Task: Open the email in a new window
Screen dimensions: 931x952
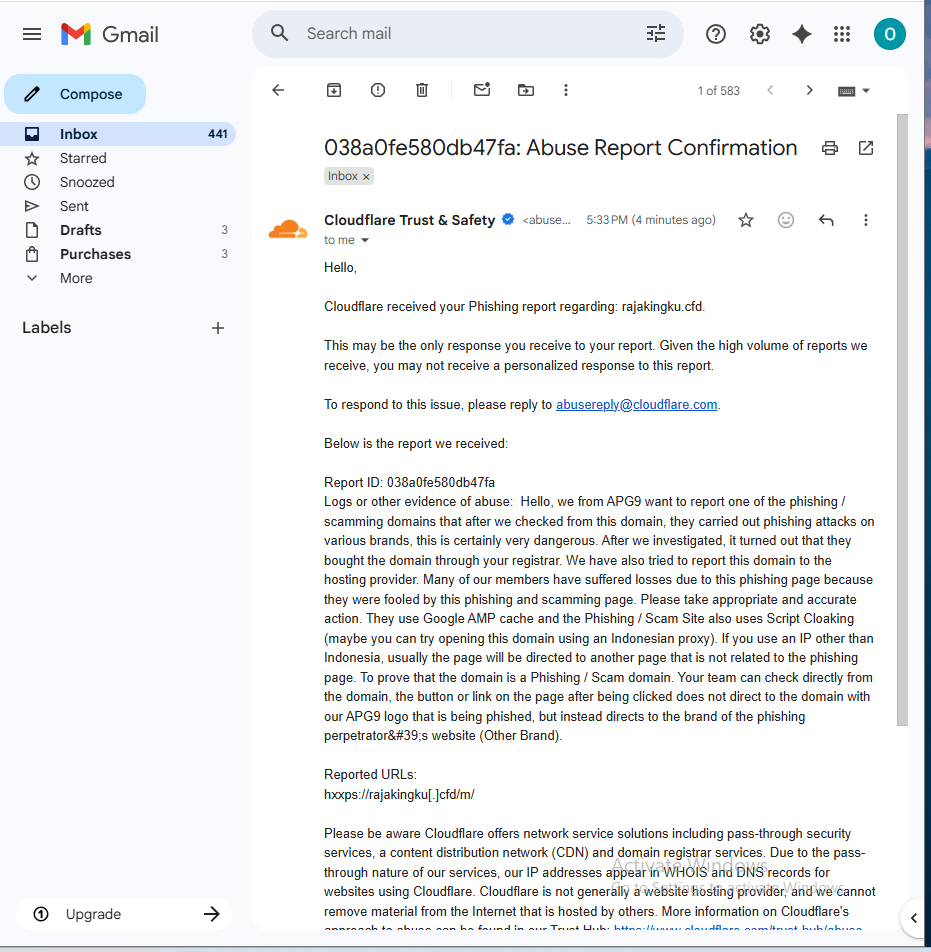Action: pos(866,148)
